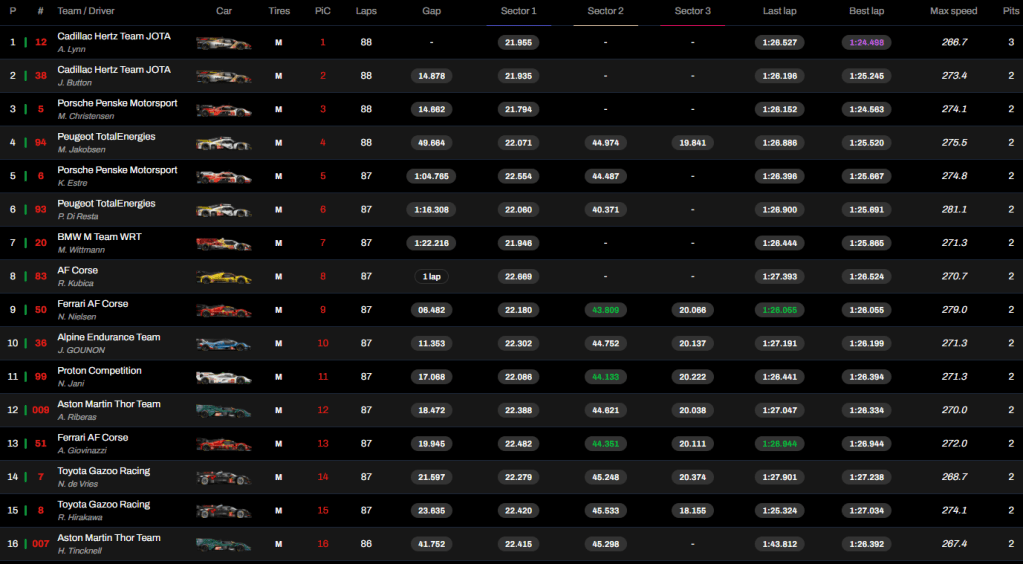Click yellow AF Corse car for #83 Kubica

pos(224,277)
